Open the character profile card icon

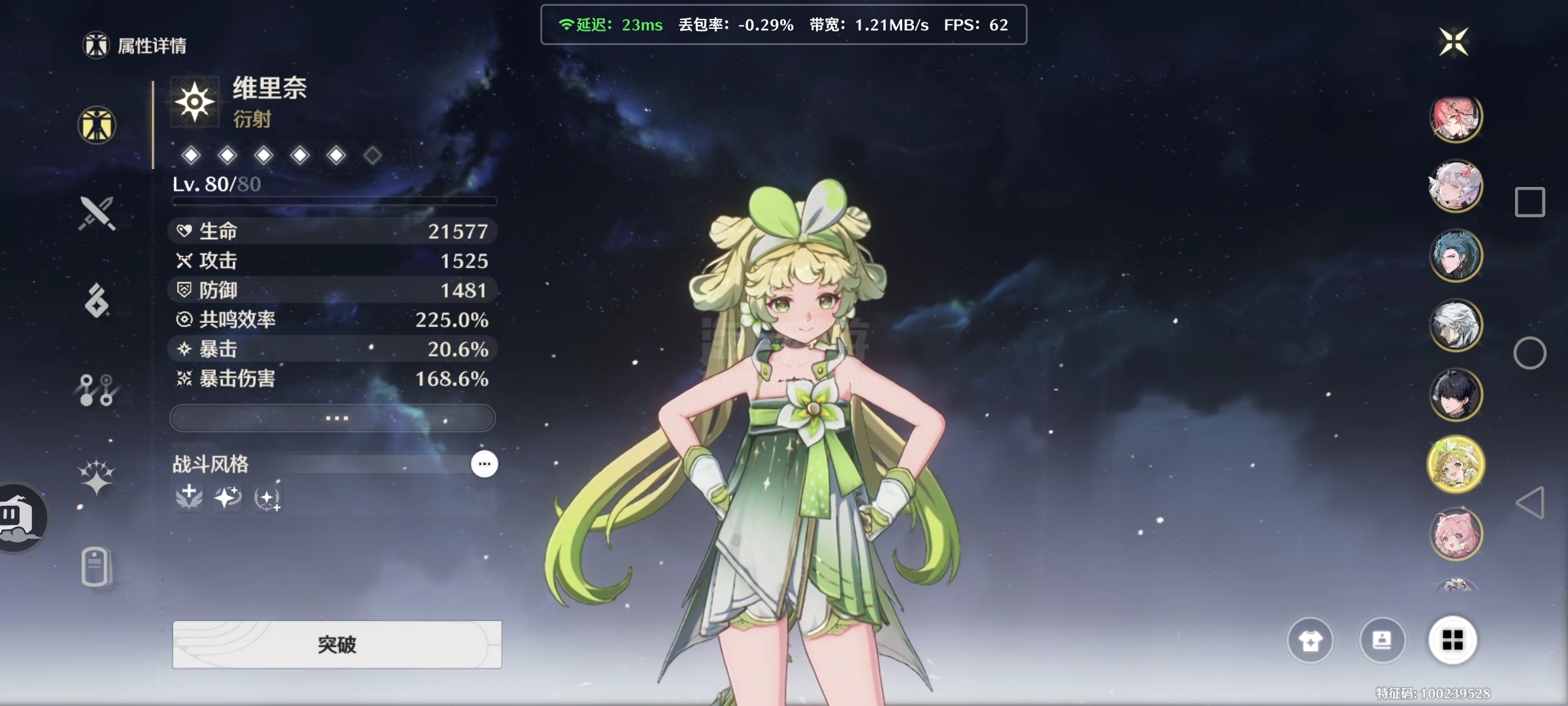pos(1382,641)
